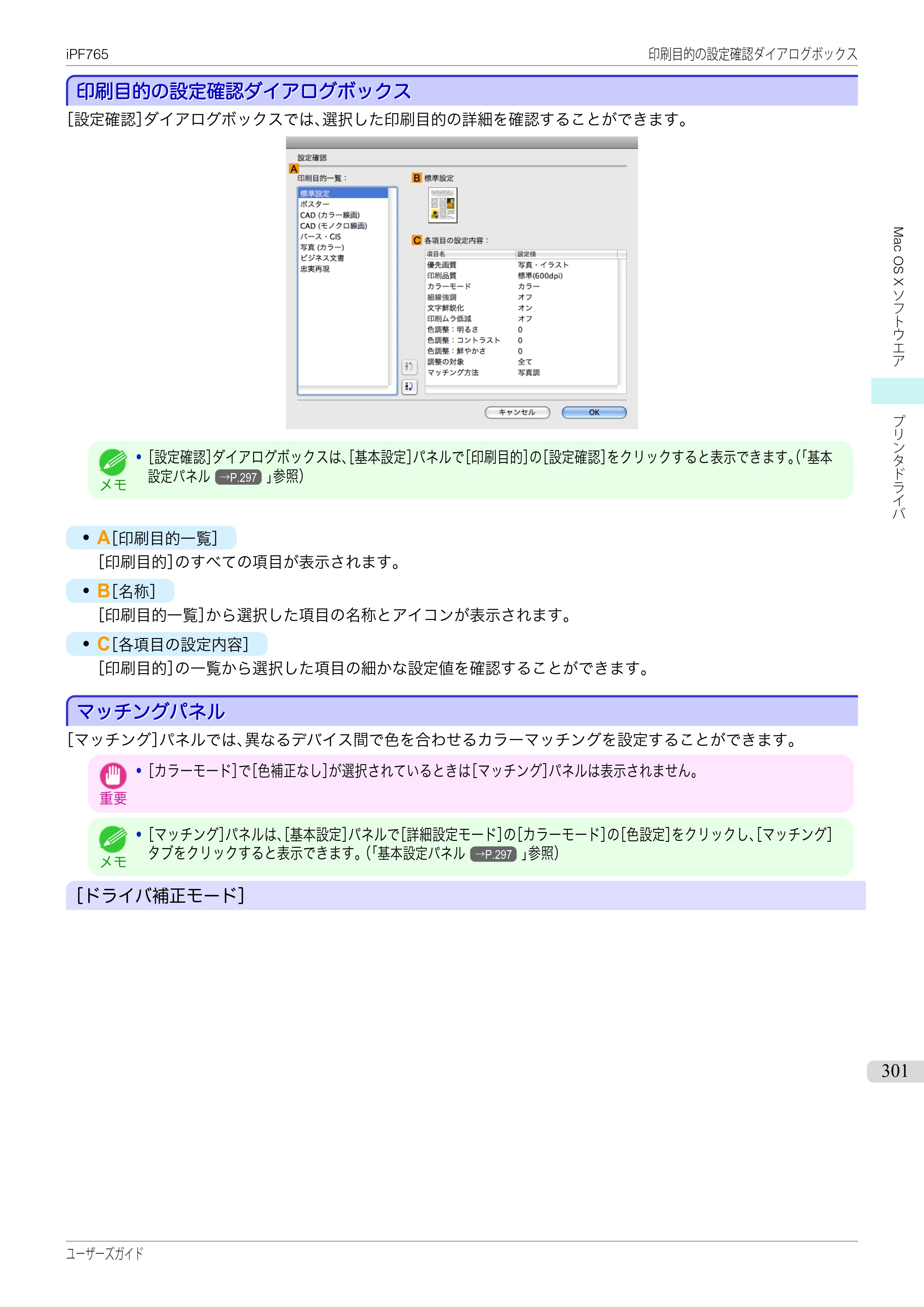Image resolution: width=924 pixels, height=1307 pixels.
Task: Click the 印刷品質 row name
Action: click(442, 275)
